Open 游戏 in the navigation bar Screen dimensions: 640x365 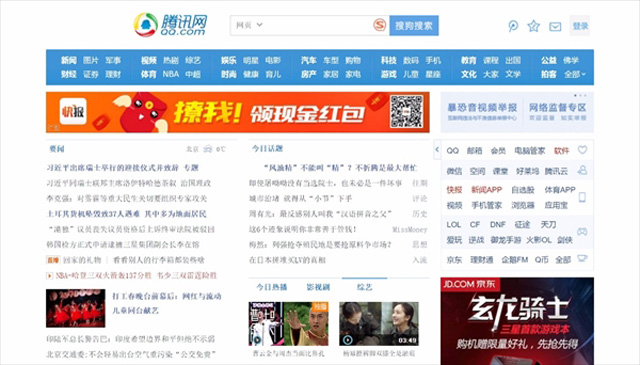click(389, 74)
